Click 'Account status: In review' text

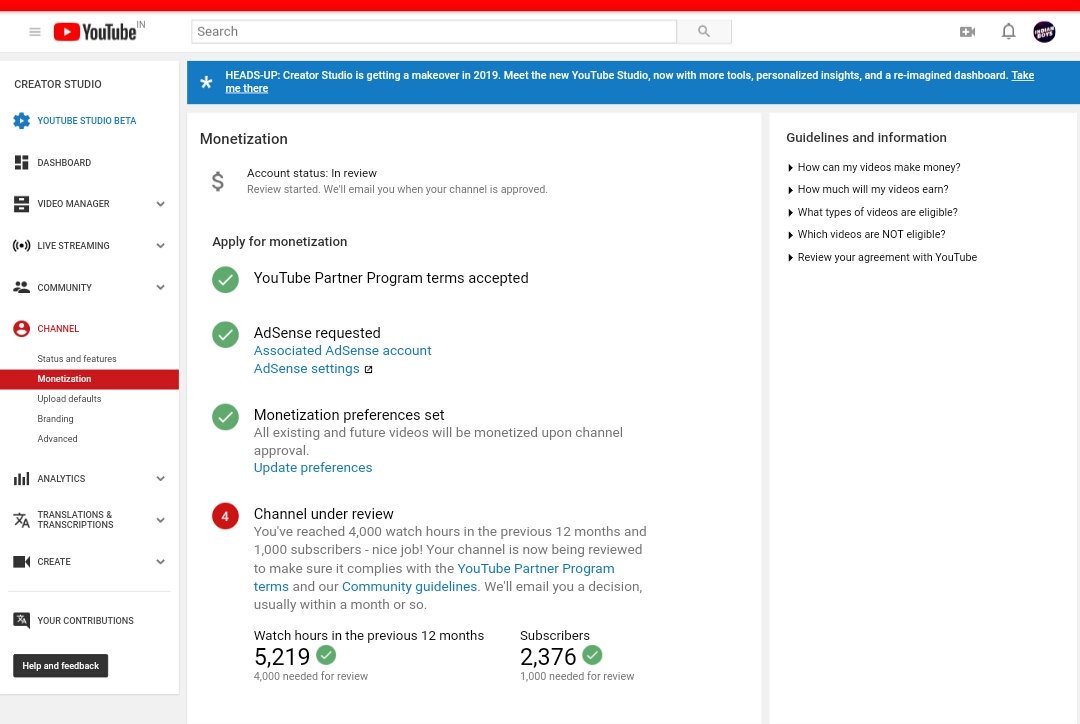(312, 173)
